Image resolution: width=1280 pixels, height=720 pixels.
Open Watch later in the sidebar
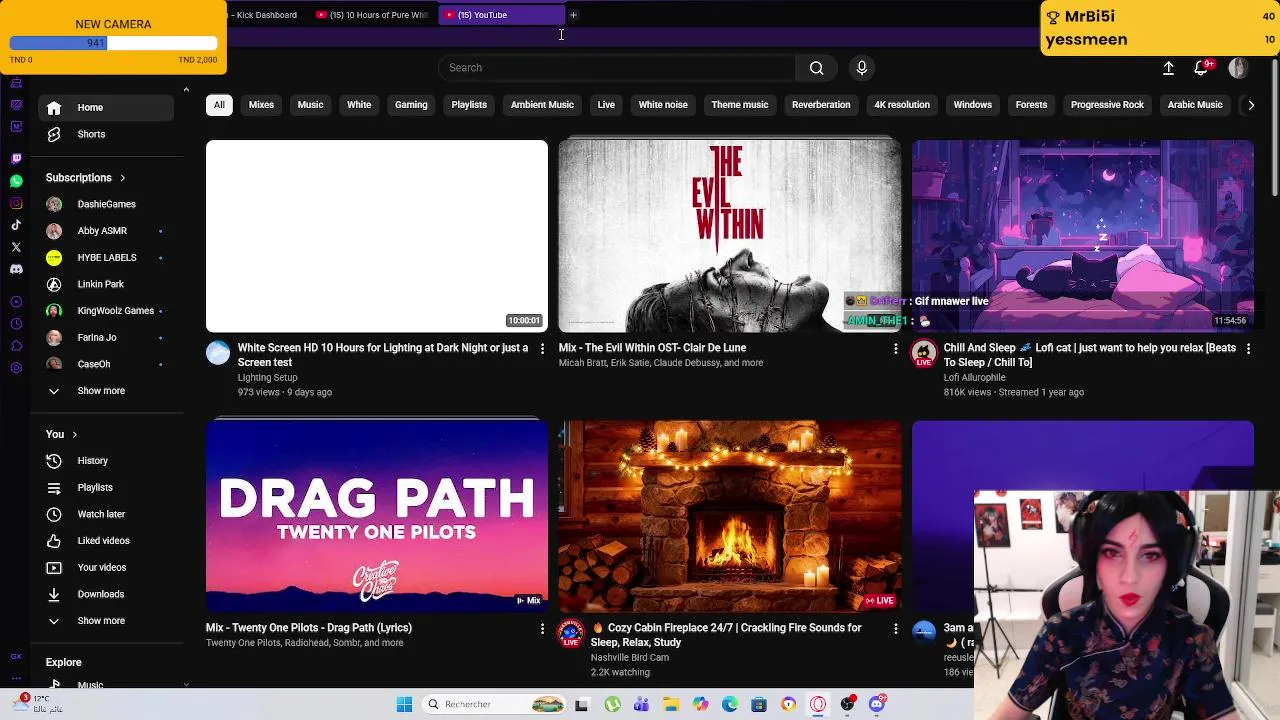pyautogui.click(x=108, y=514)
